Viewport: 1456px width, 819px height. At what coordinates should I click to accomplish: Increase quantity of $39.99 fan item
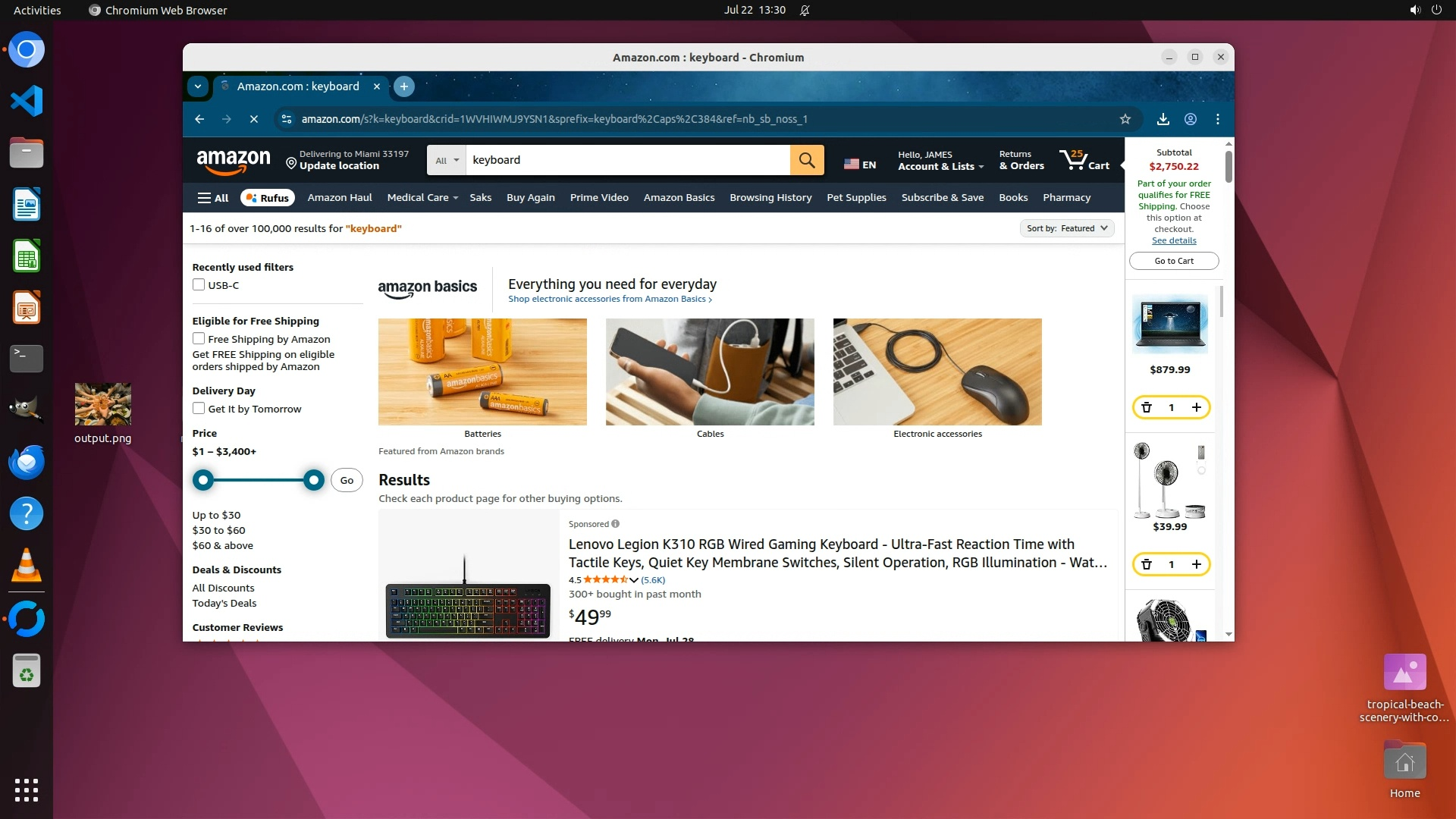click(1196, 564)
